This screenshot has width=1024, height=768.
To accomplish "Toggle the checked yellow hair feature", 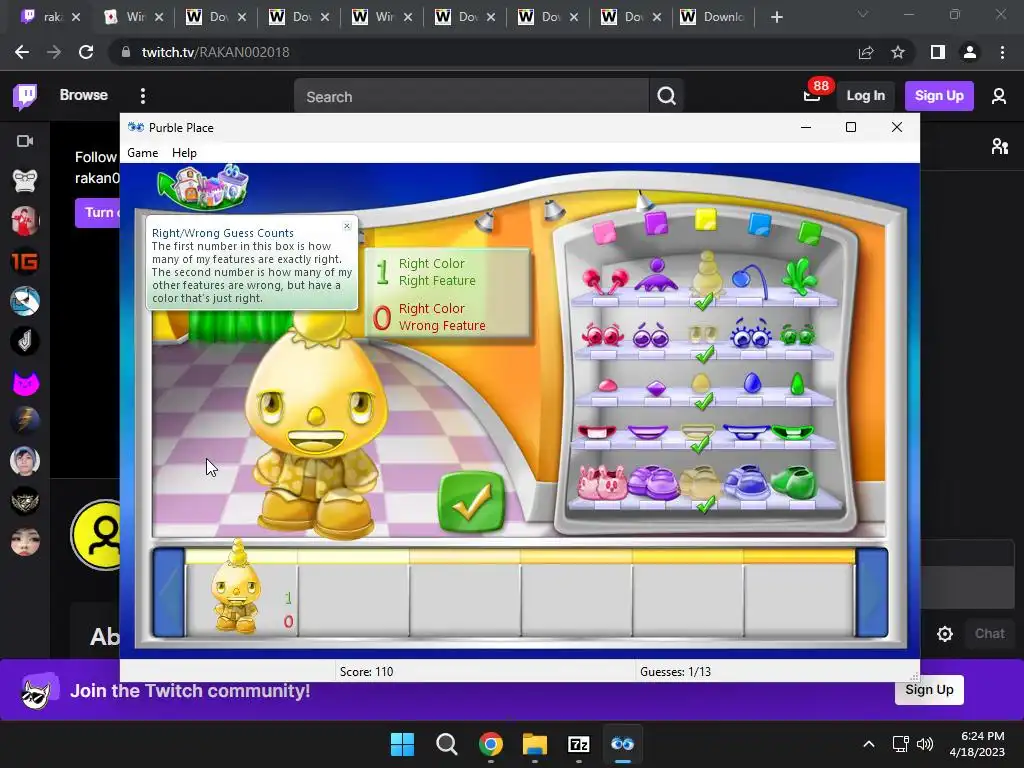I will click(706, 277).
